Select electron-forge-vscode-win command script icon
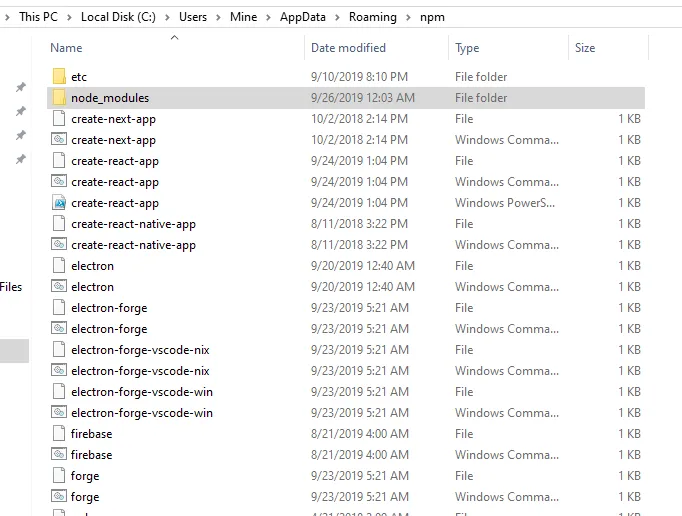This screenshot has height=516, width=682. point(59,412)
